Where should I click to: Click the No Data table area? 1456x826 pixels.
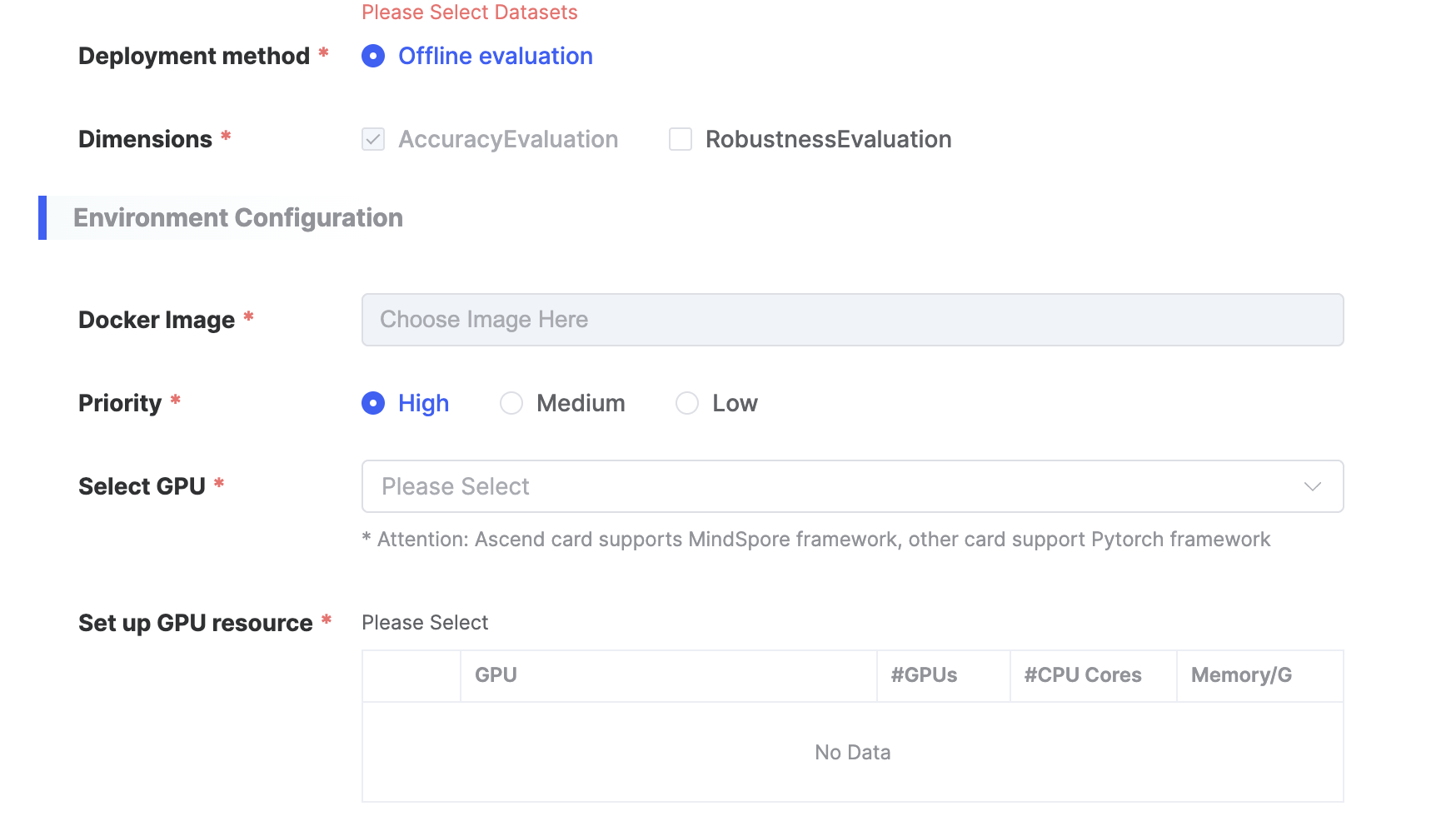pyautogui.click(x=852, y=752)
